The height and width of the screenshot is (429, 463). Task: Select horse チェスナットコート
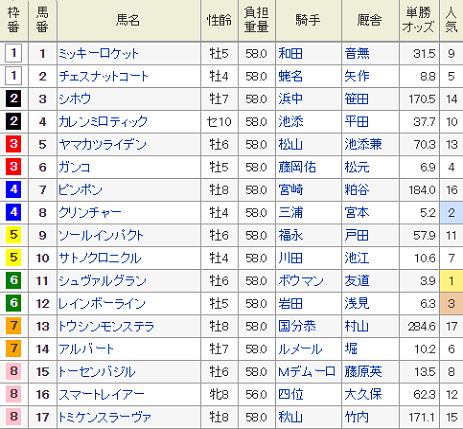103,76
